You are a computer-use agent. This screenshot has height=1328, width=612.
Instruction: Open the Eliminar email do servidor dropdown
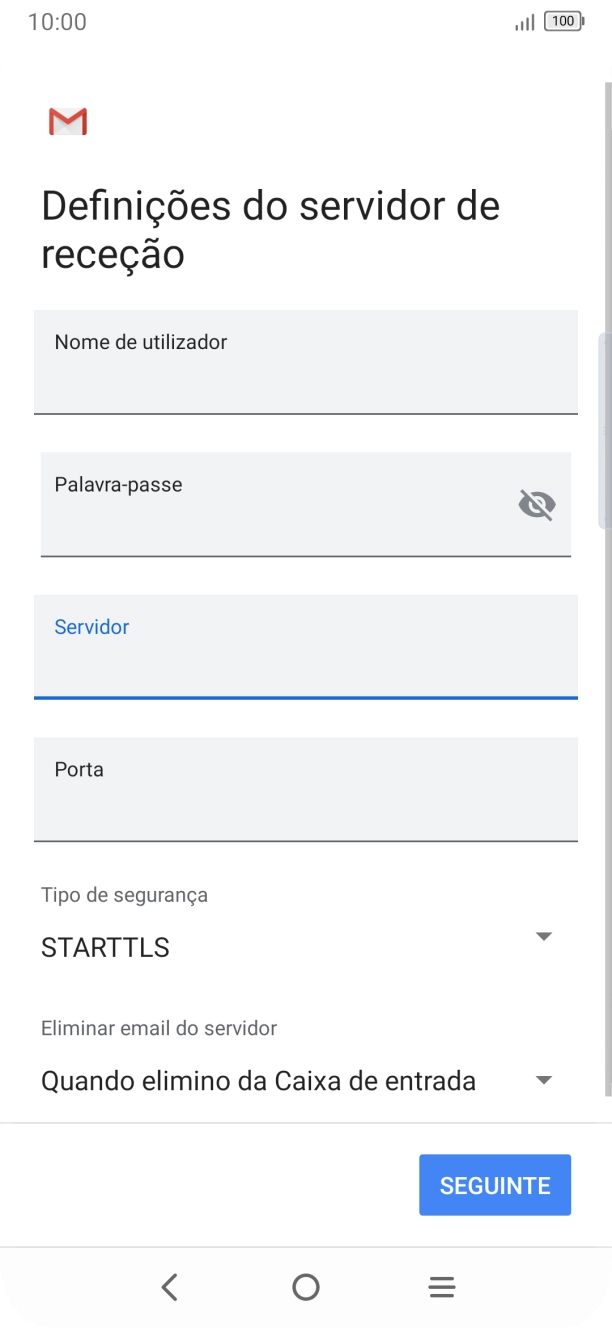click(306, 1080)
